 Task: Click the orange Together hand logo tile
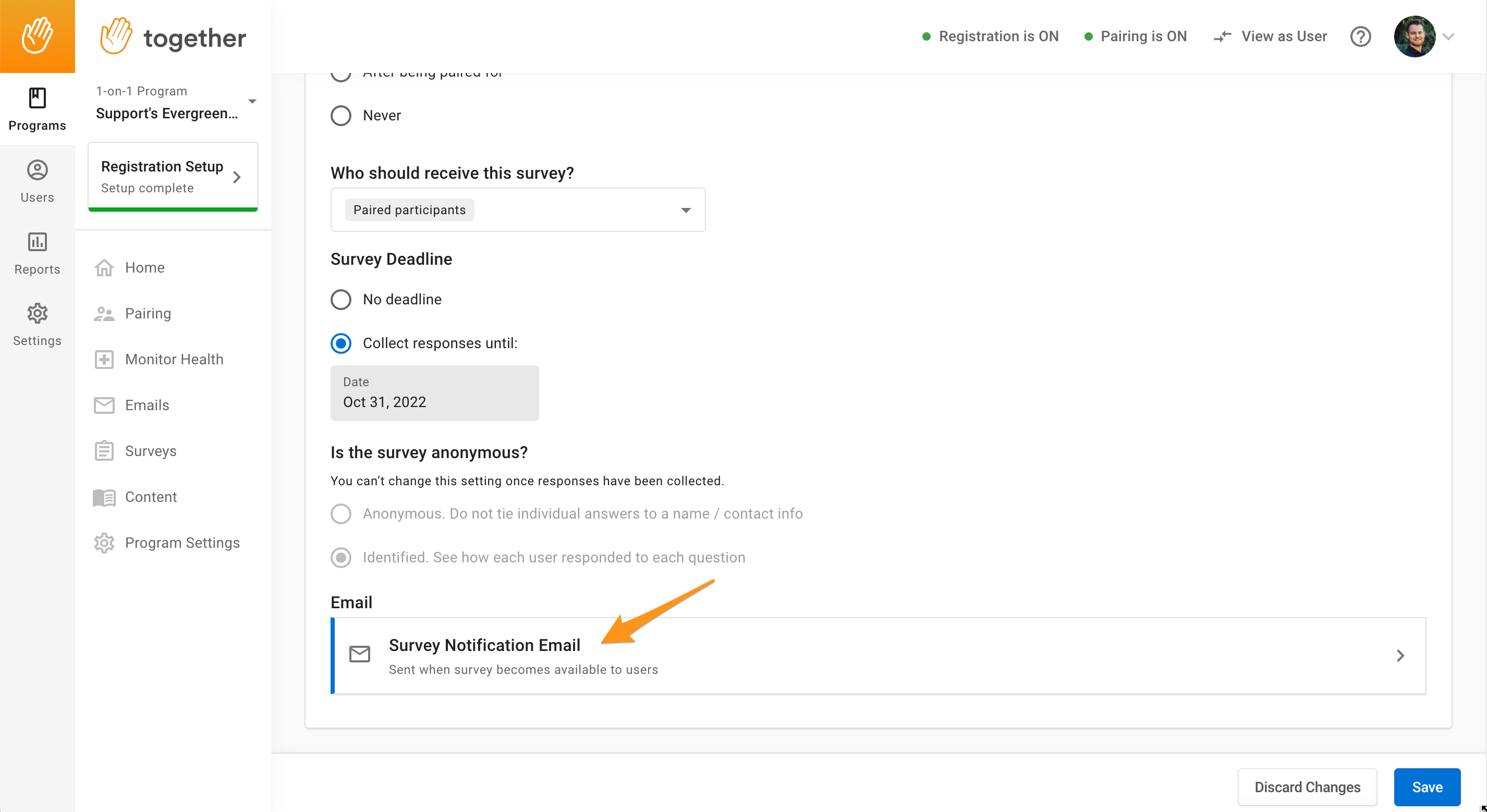click(37, 36)
